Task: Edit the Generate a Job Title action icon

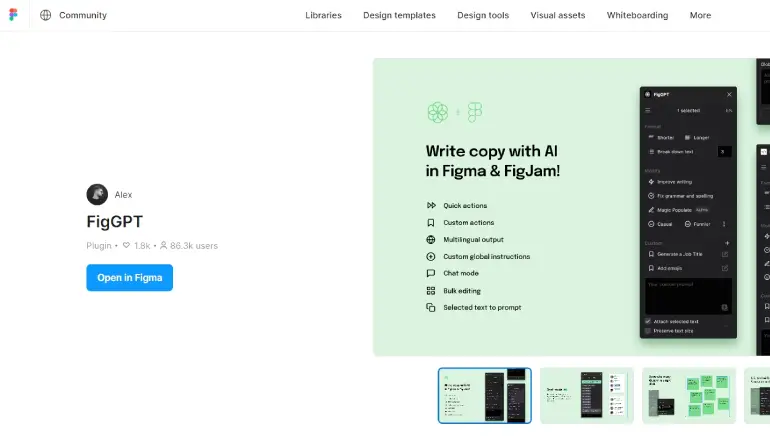Action: pos(725,254)
